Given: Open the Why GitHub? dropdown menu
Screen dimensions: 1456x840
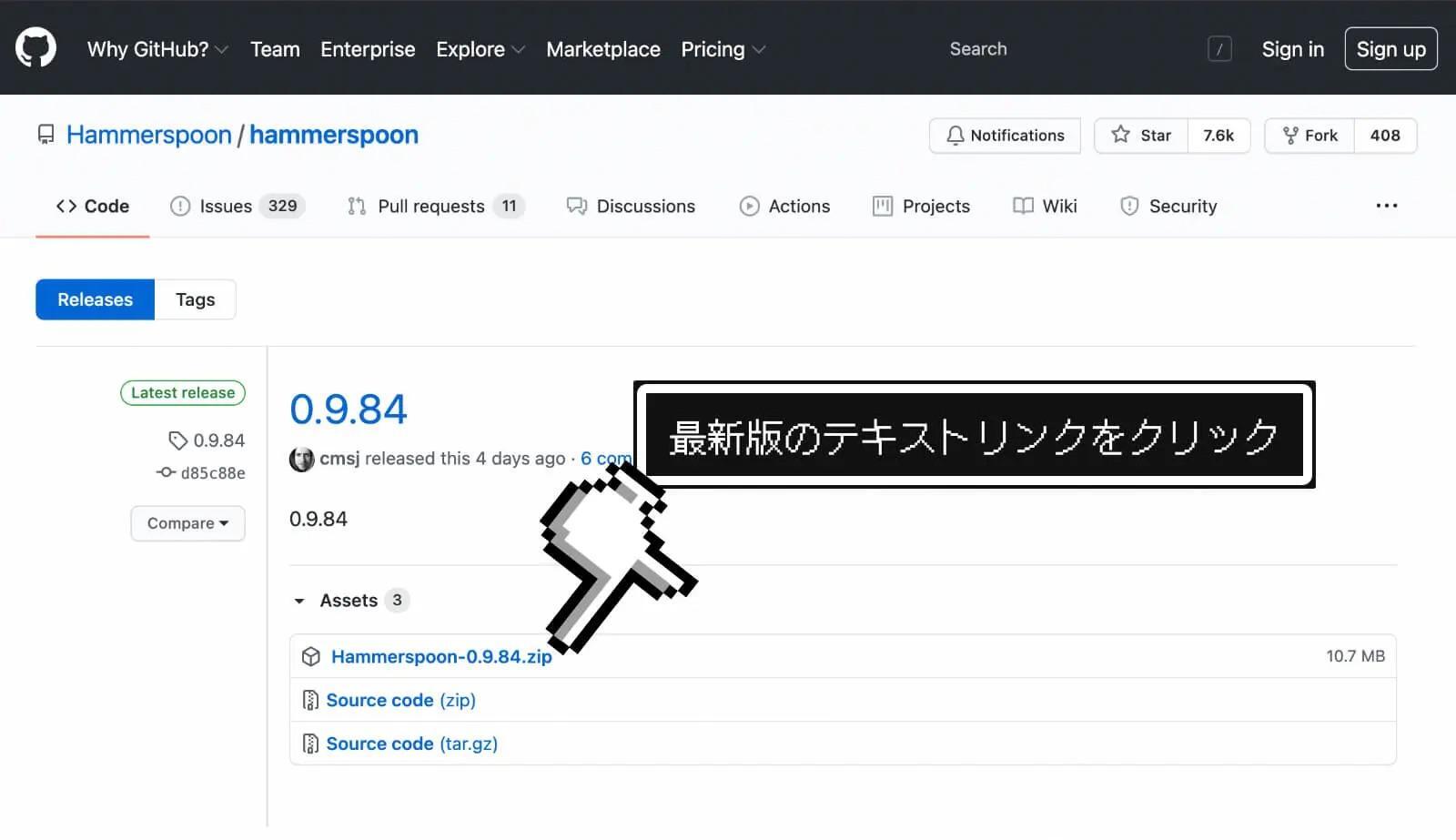Looking at the screenshot, I should tap(157, 49).
